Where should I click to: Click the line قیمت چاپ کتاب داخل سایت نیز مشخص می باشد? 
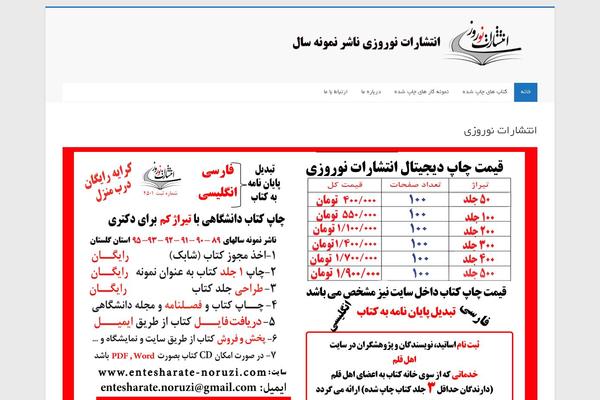[x=406, y=292]
